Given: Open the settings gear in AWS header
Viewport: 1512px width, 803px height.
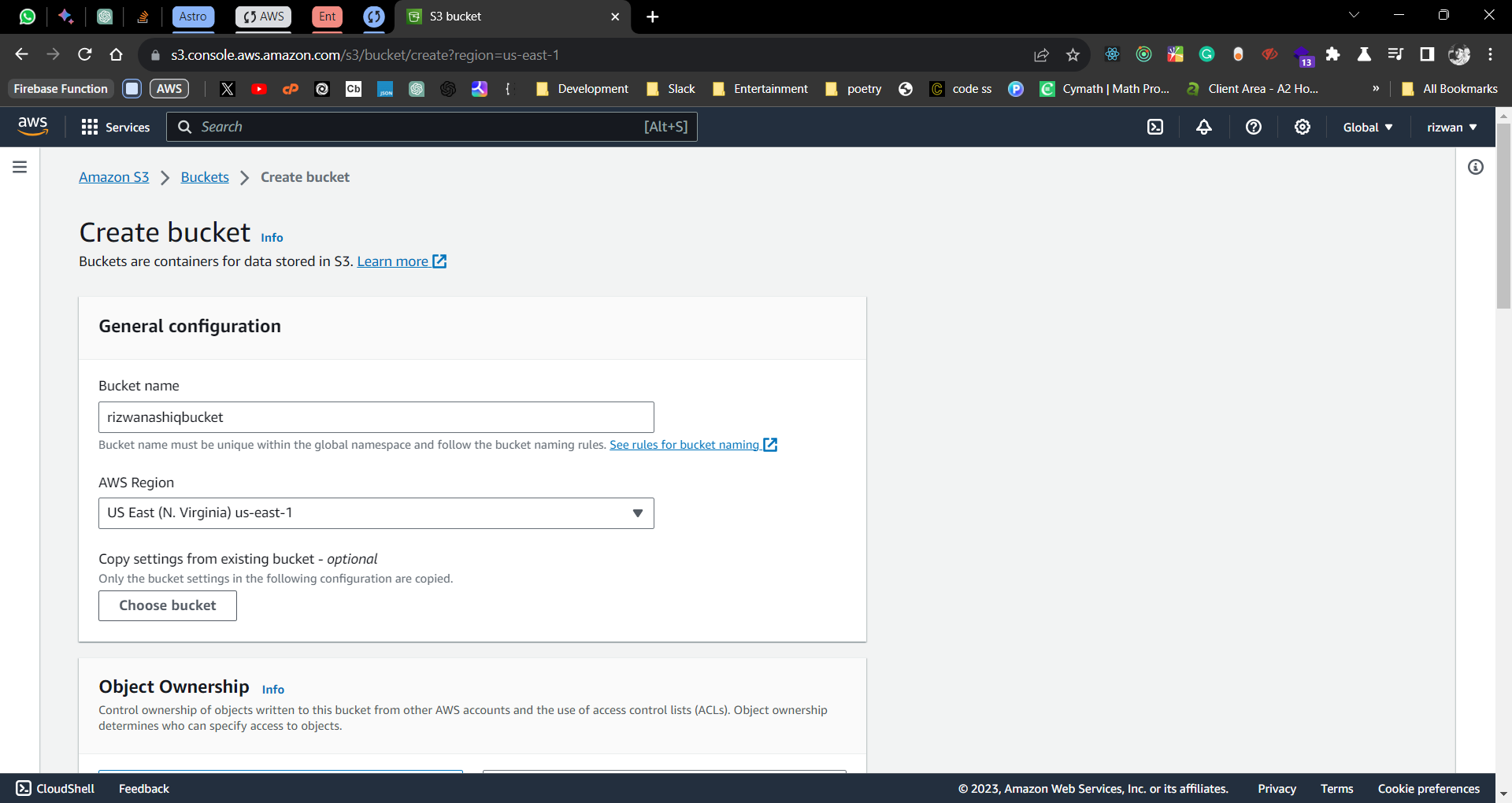Looking at the screenshot, I should pyautogui.click(x=1303, y=127).
